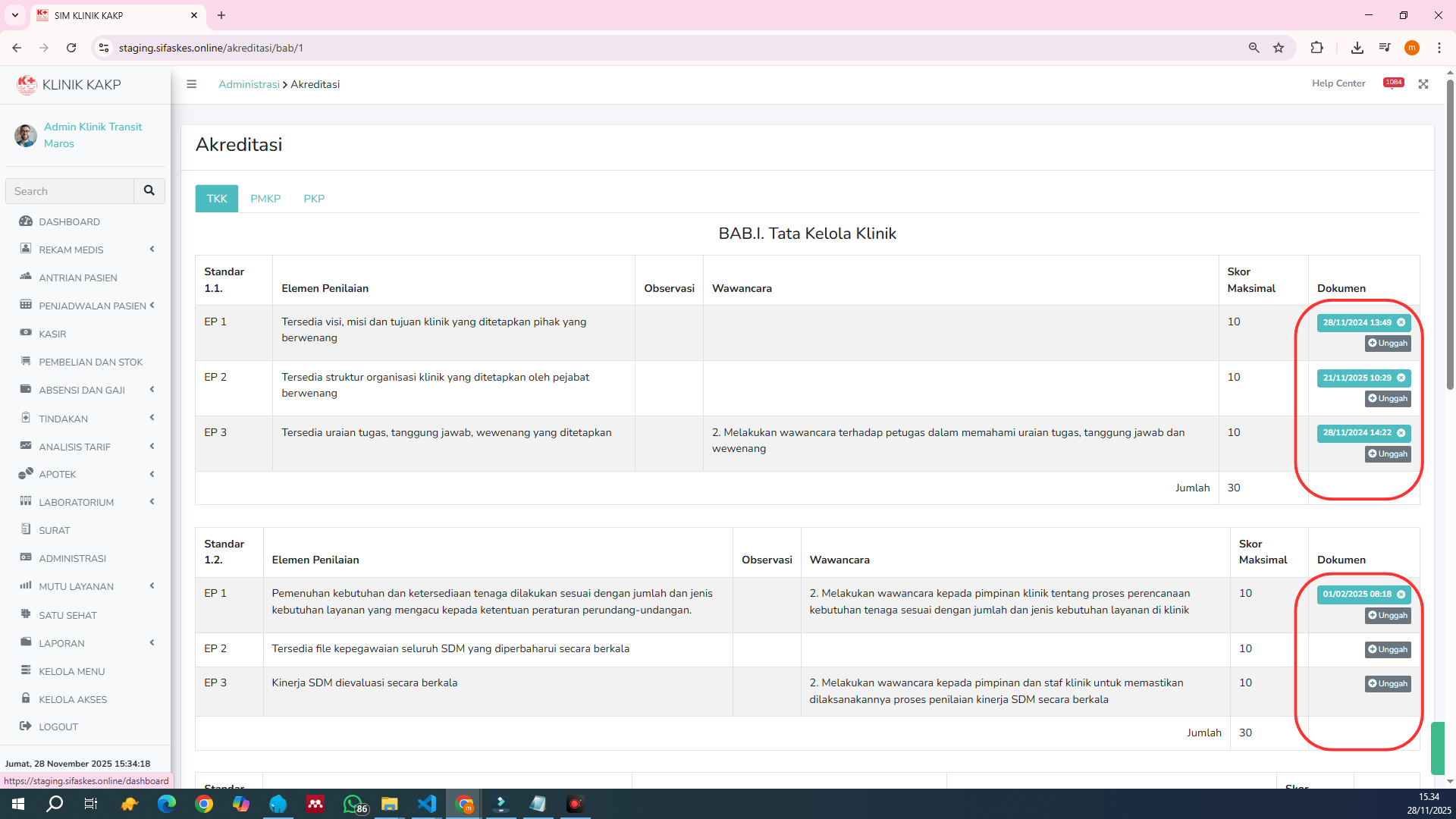Open Dashboard from the sidebar
1456x819 pixels.
(69, 221)
